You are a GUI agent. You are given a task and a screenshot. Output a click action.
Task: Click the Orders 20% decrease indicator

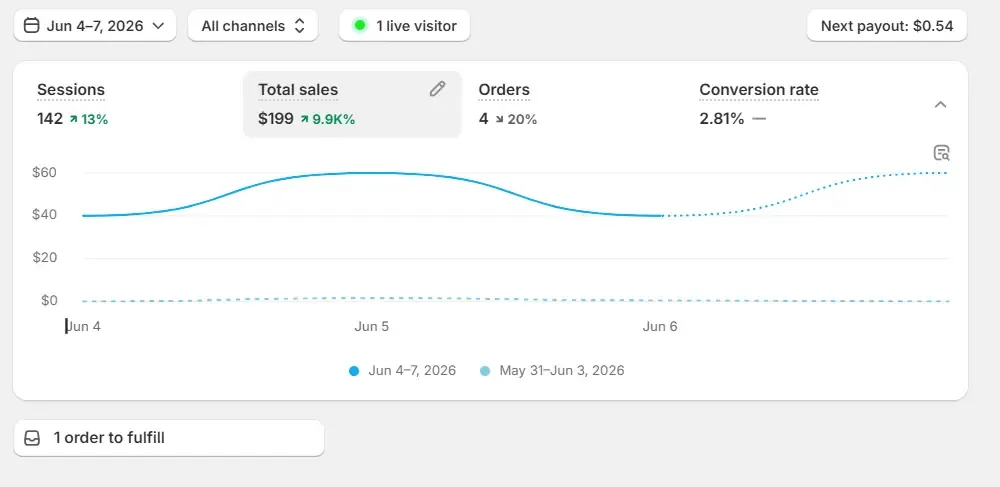point(515,119)
